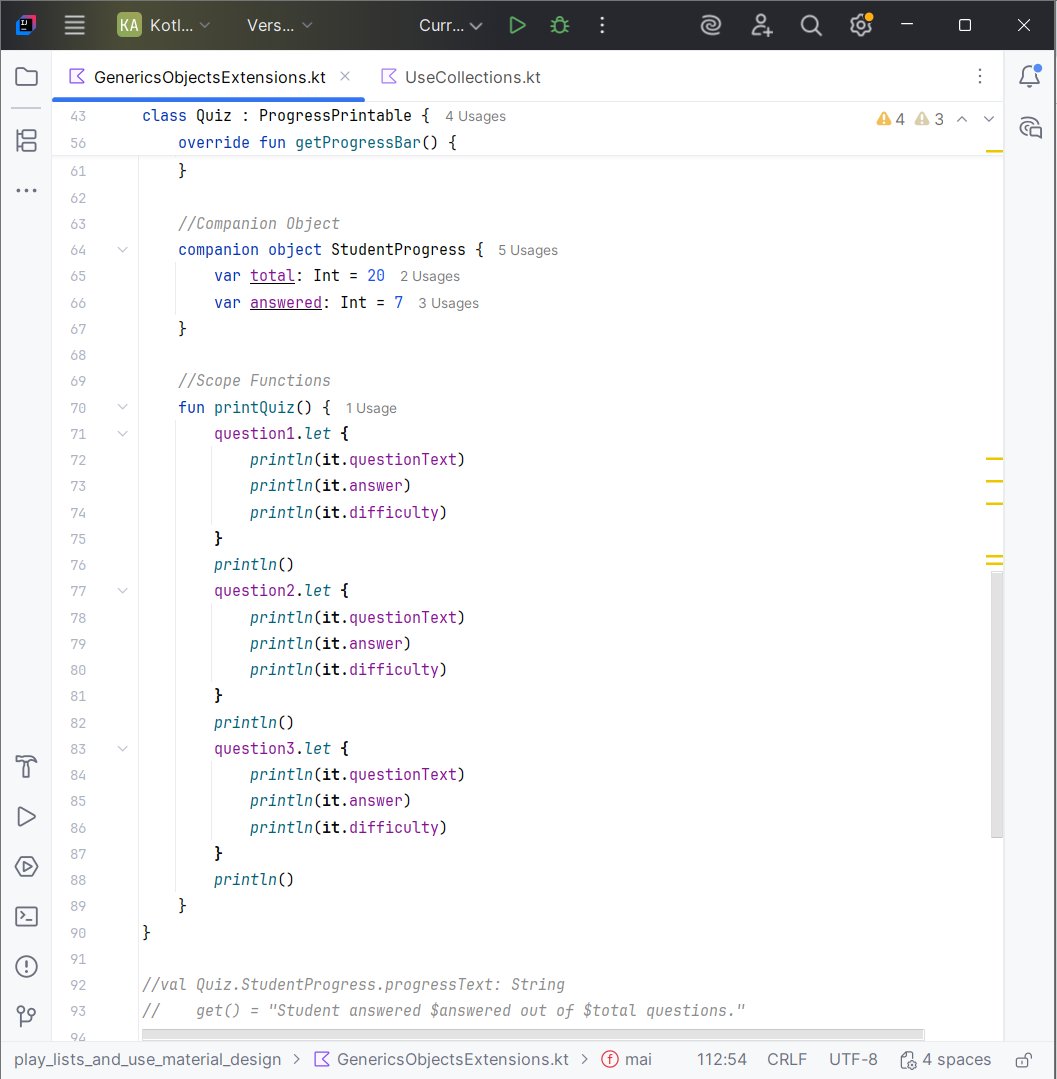Image resolution: width=1057 pixels, height=1079 pixels.
Task: Open the Terminal tool window
Action: (x=26, y=916)
